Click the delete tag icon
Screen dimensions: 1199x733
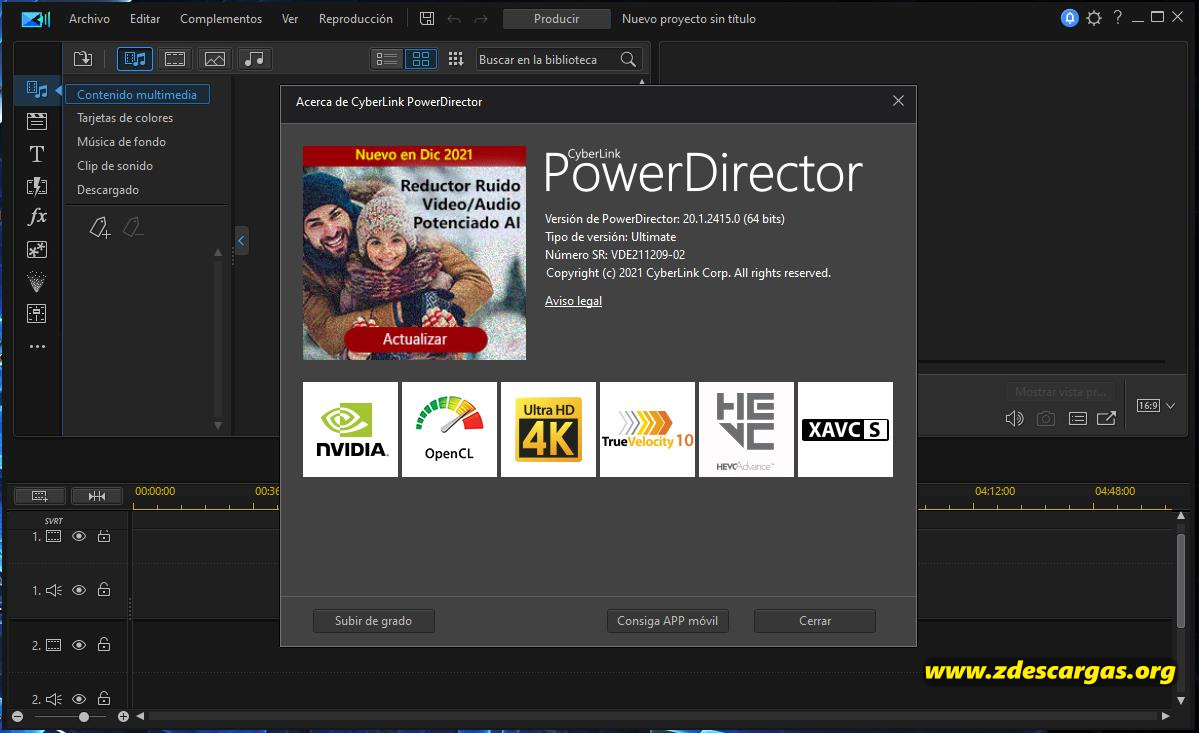tap(132, 227)
